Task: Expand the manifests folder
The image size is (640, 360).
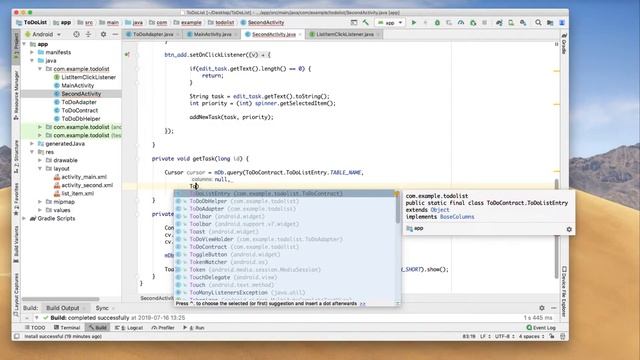Action: [x=32, y=52]
